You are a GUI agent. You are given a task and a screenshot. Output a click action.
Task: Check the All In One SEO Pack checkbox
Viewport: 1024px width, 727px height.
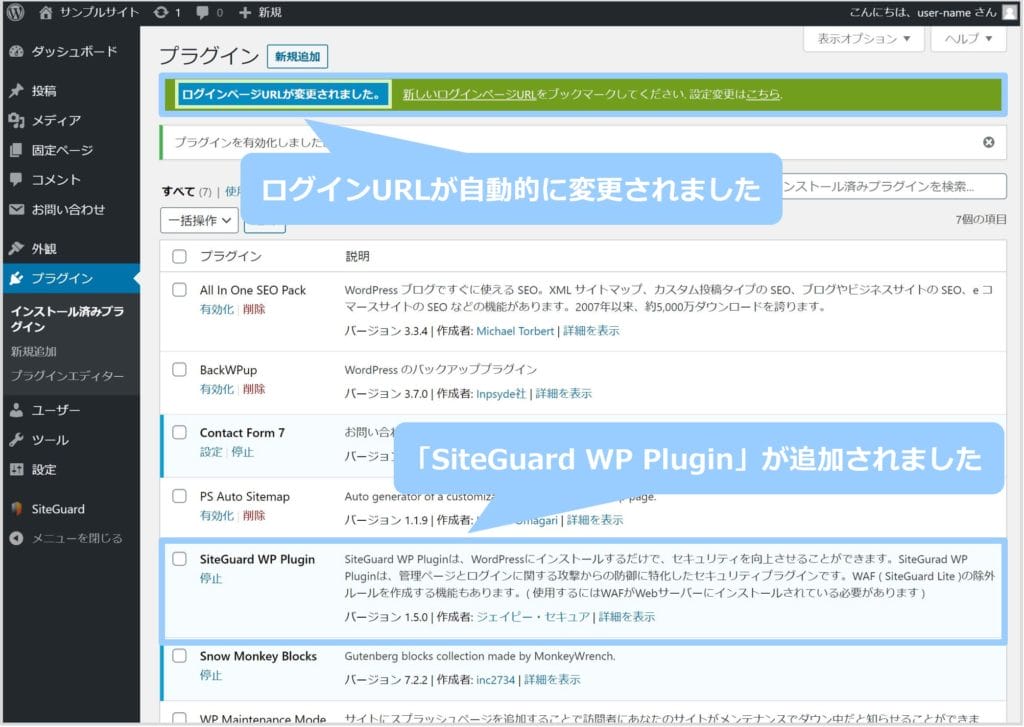[x=179, y=290]
